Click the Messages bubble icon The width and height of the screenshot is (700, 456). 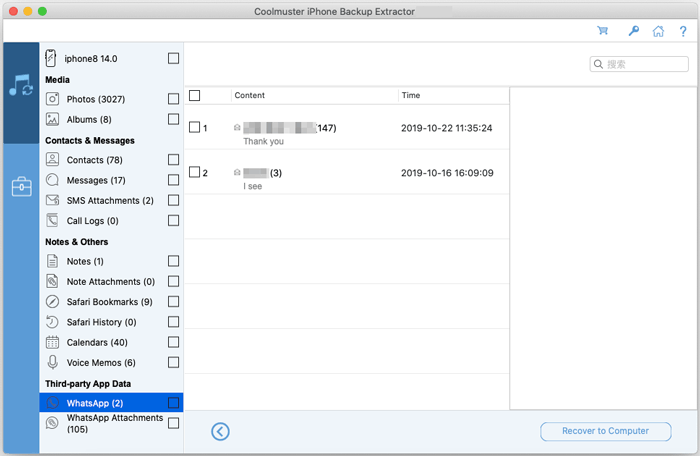[x=52, y=180]
